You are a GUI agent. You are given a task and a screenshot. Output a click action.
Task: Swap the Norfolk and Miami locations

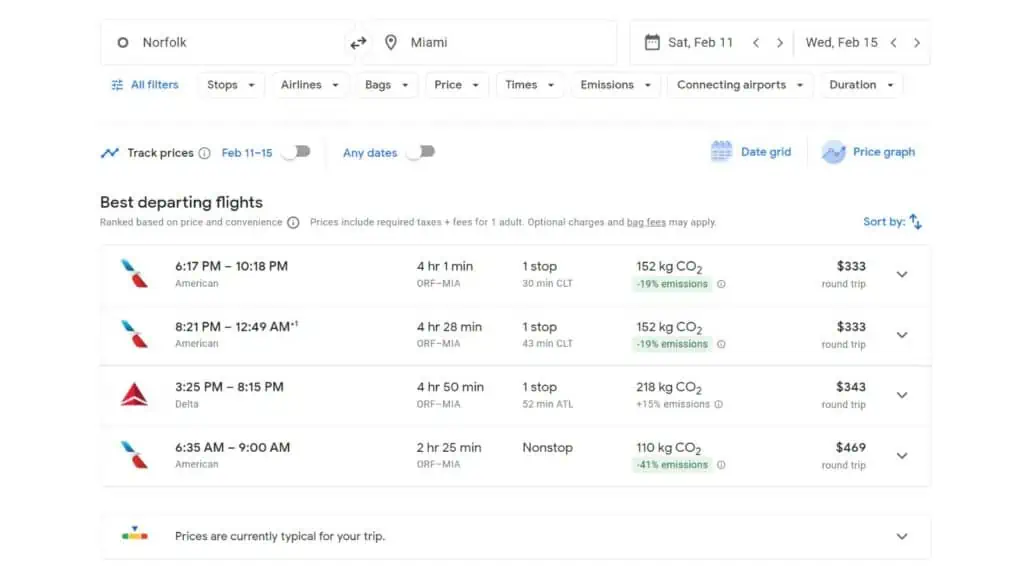pos(358,42)
